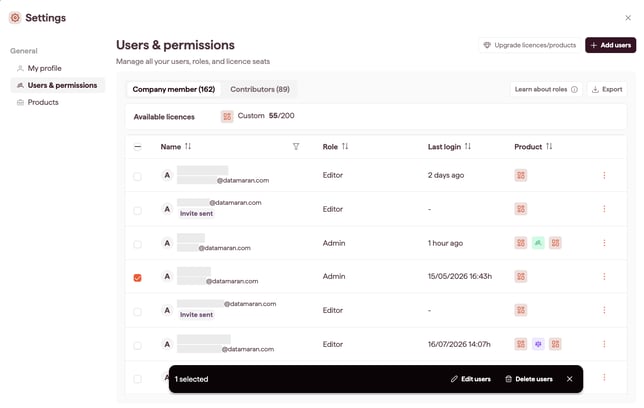Uncheck the Admin user logged in 15/05/2026

tap(138, 278)
